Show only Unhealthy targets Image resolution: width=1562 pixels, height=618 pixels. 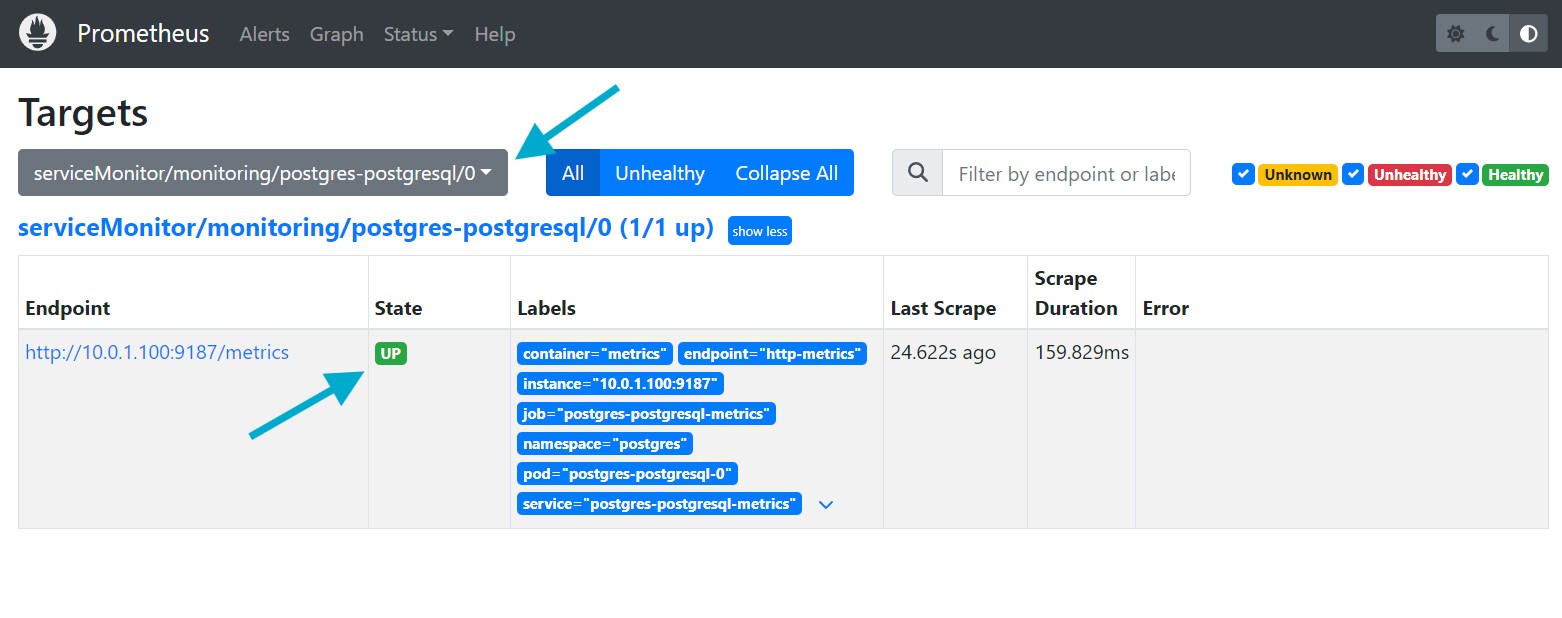pyautogui.click(x=659, y=173)
